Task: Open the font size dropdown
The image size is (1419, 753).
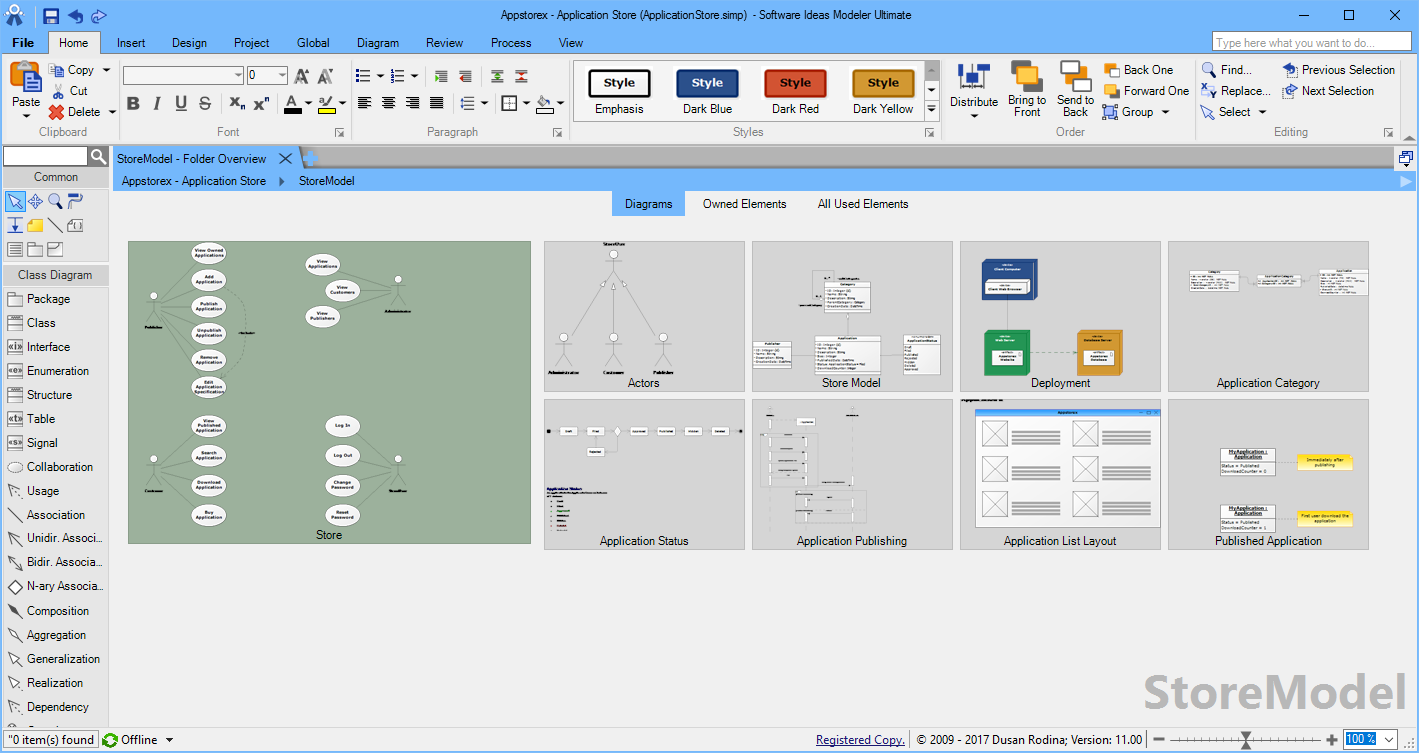Action: tap(282, 75)
